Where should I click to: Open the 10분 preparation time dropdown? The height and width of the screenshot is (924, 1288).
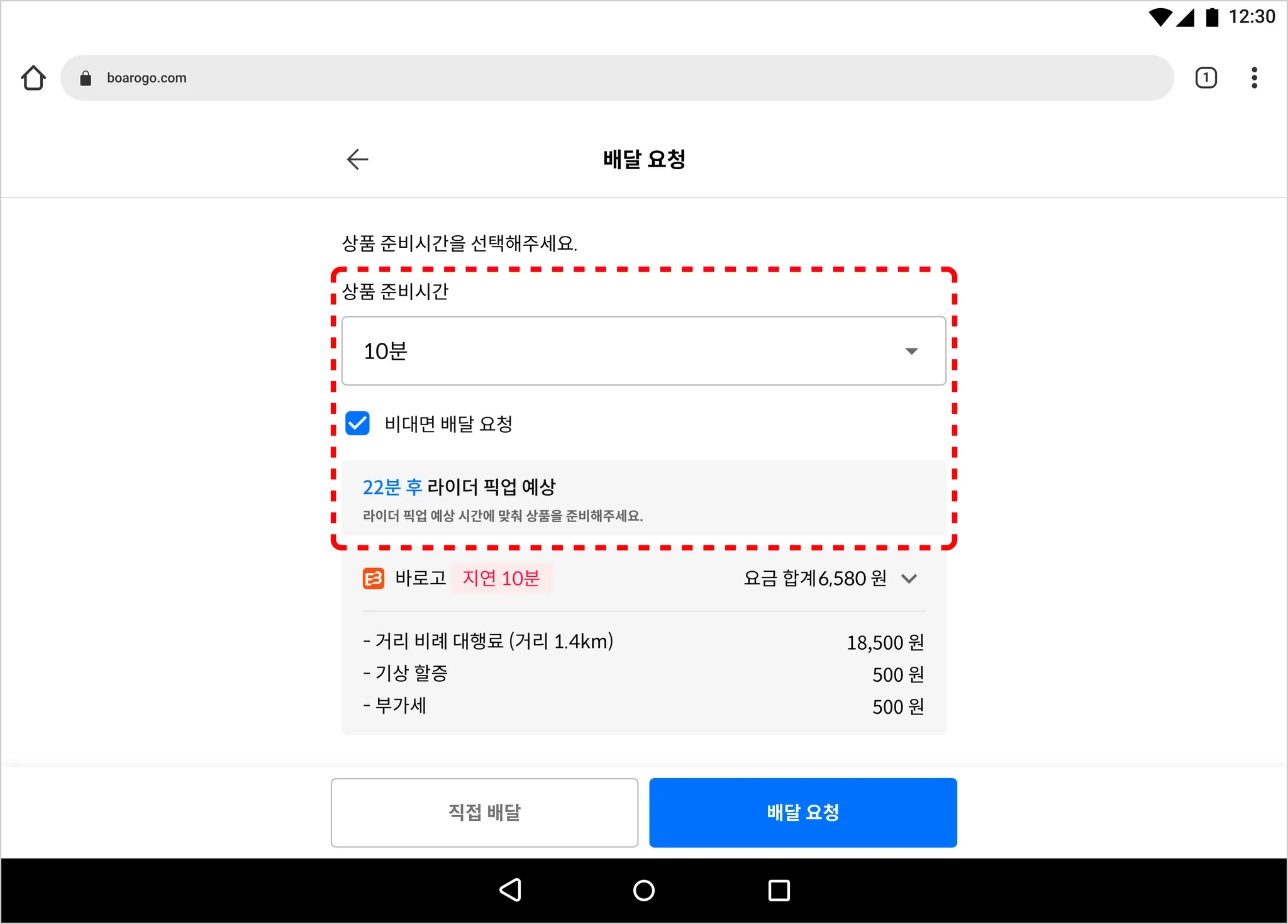[643, 351]
